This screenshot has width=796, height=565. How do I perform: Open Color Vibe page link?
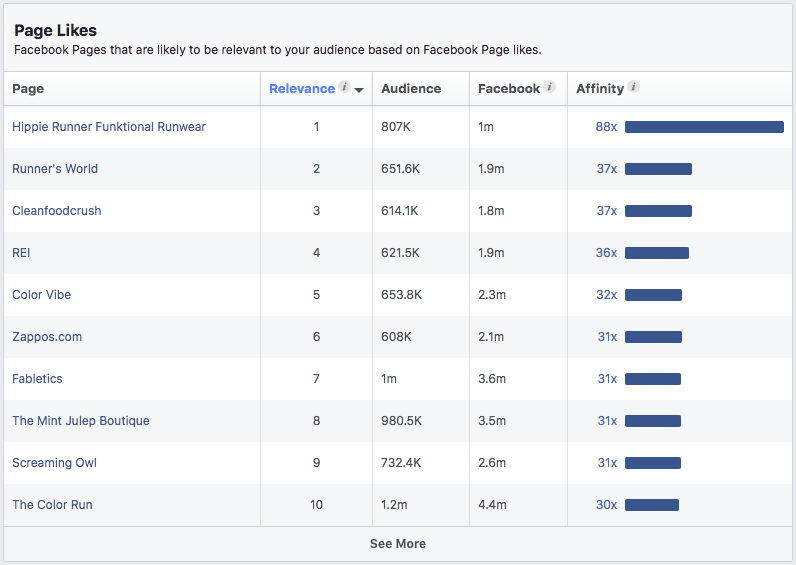click(42, 295)
